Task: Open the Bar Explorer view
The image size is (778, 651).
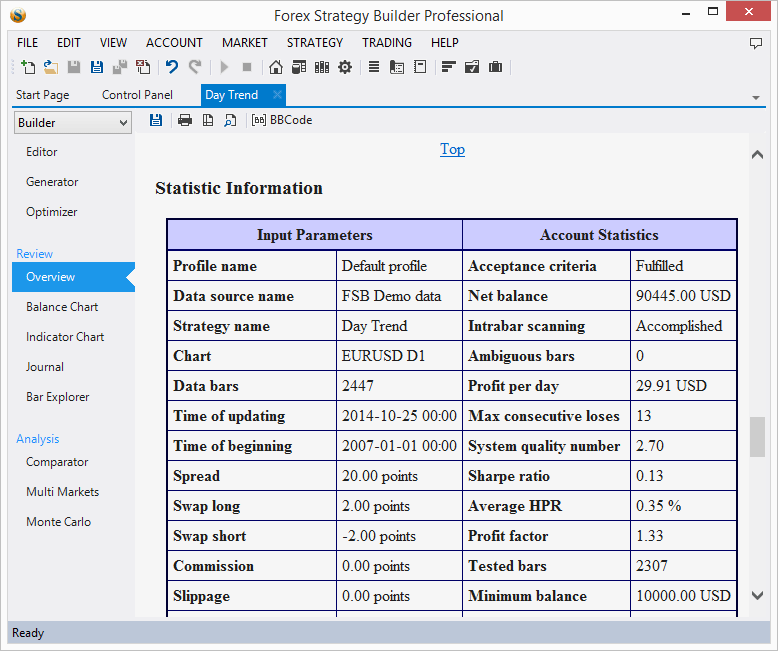Action: point(58,397)
